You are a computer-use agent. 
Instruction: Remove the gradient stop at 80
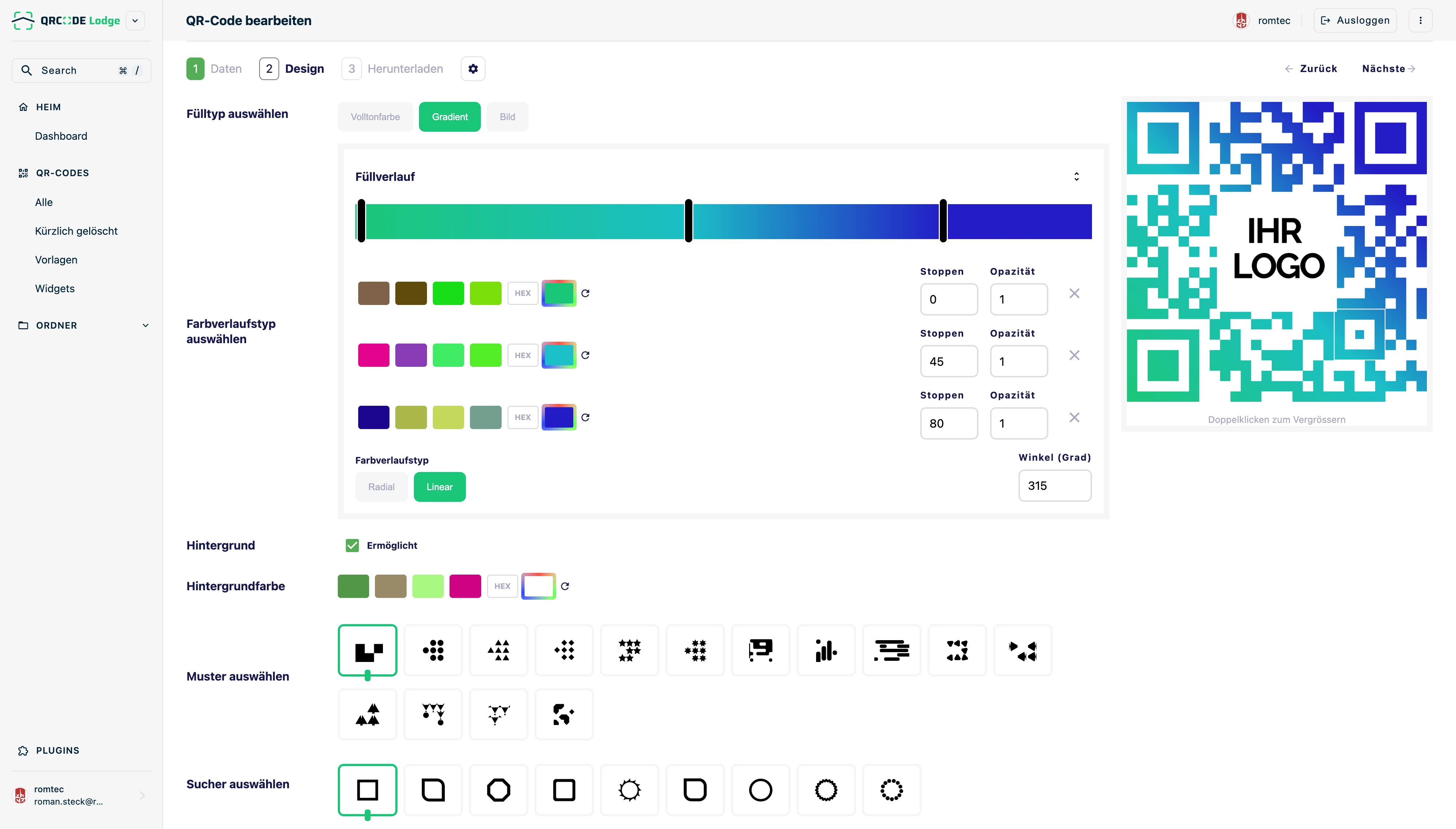tap(1074, 417)
